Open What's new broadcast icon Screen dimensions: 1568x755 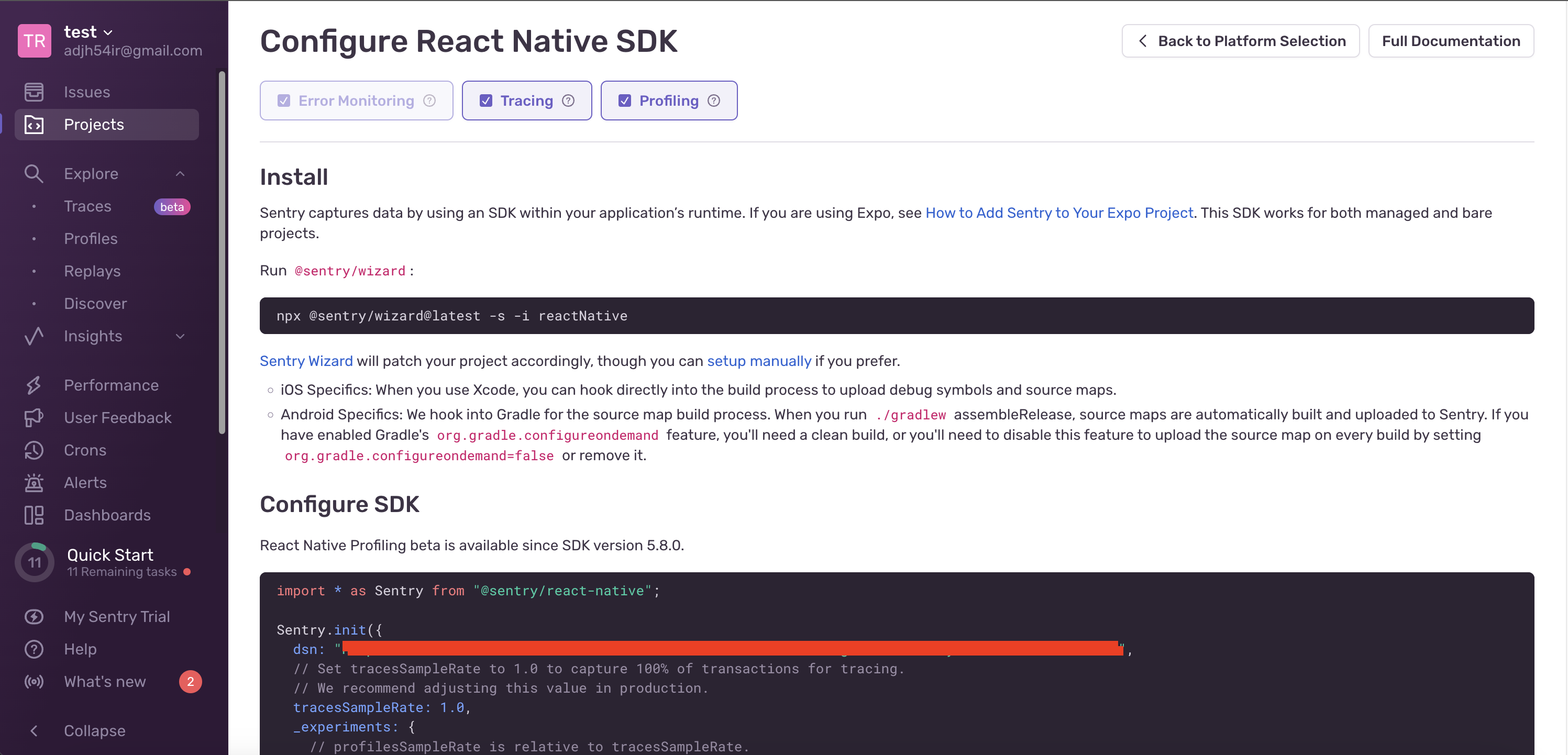click(34, 681)
